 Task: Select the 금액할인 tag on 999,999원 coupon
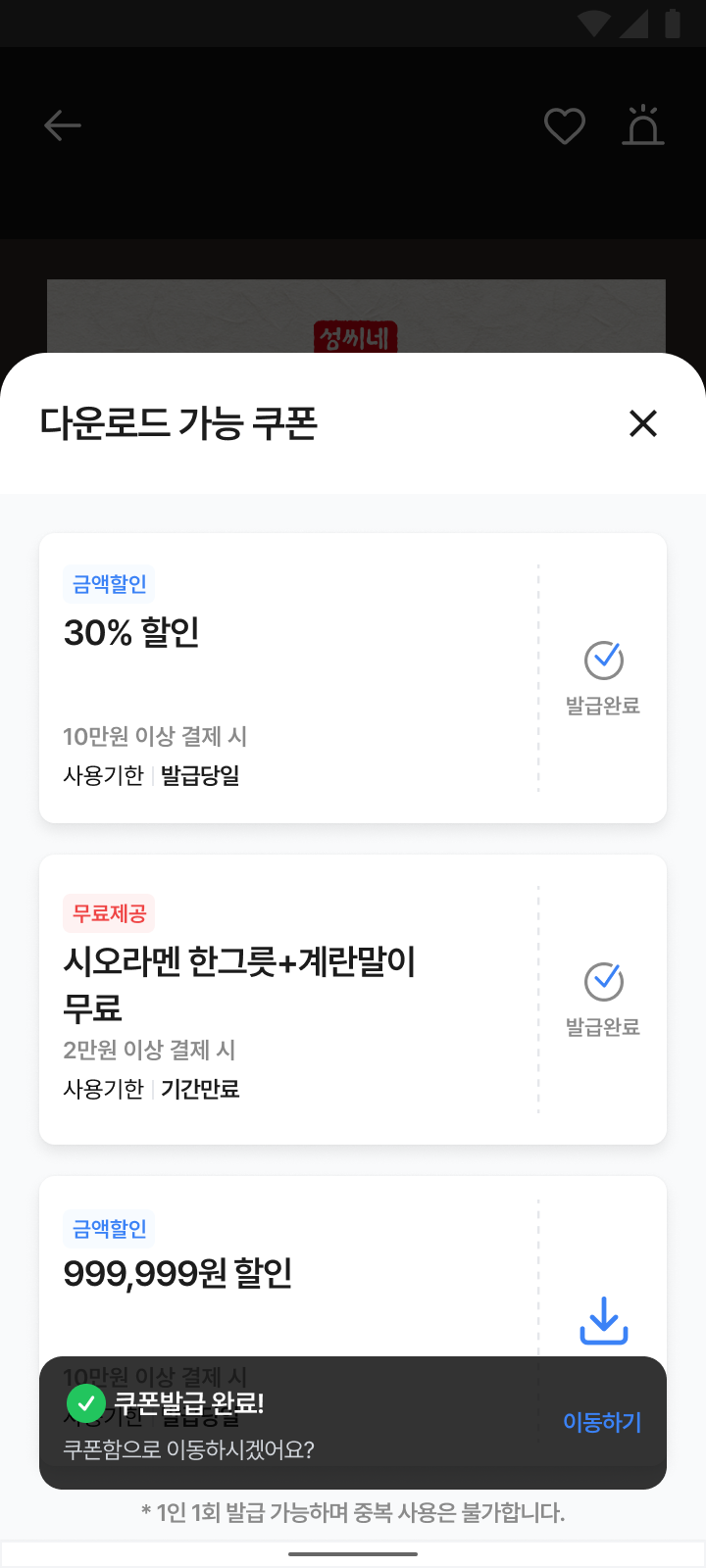tap(110, 1229)
